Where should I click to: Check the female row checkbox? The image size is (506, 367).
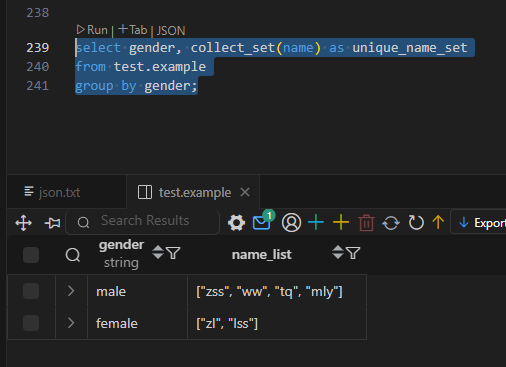(x=31, y=323)
